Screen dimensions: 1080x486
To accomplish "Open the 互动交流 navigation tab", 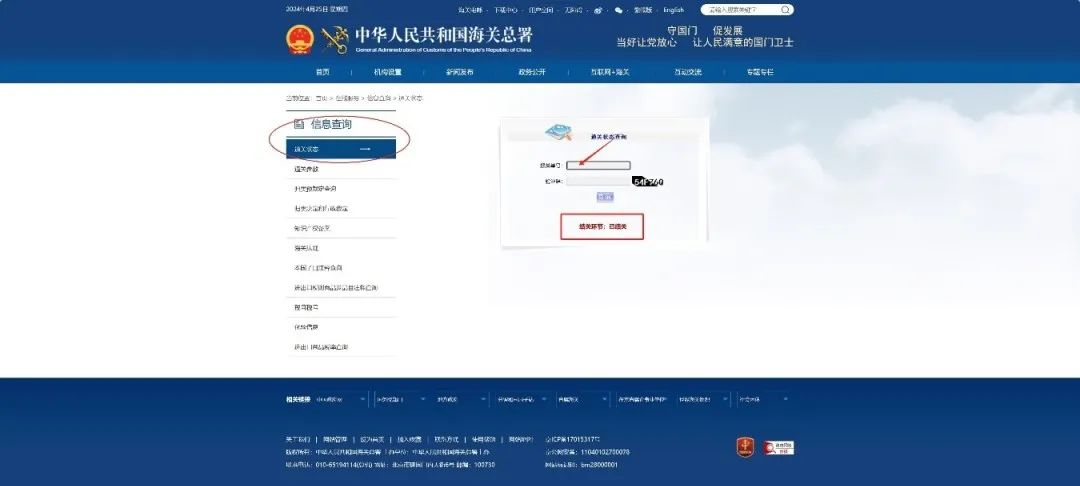I will click(x=687, y=72).
